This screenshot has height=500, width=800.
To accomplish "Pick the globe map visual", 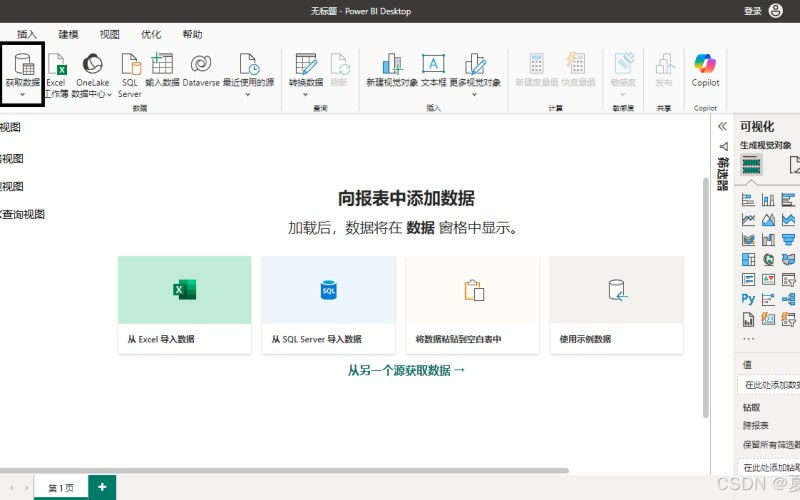I will tap(768, 260).
